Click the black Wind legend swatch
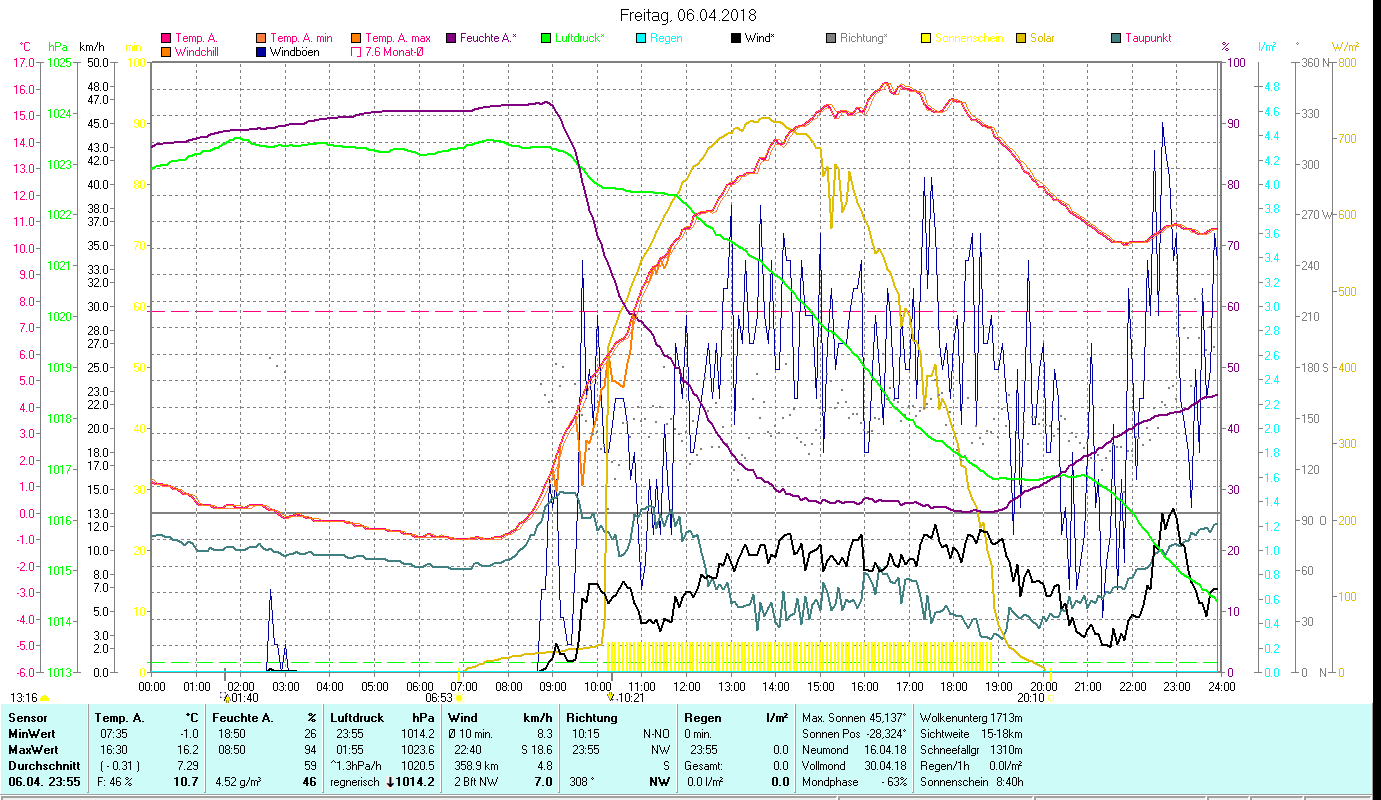Viewport: 1381px width, 800px height. click(x=737, y=38)
